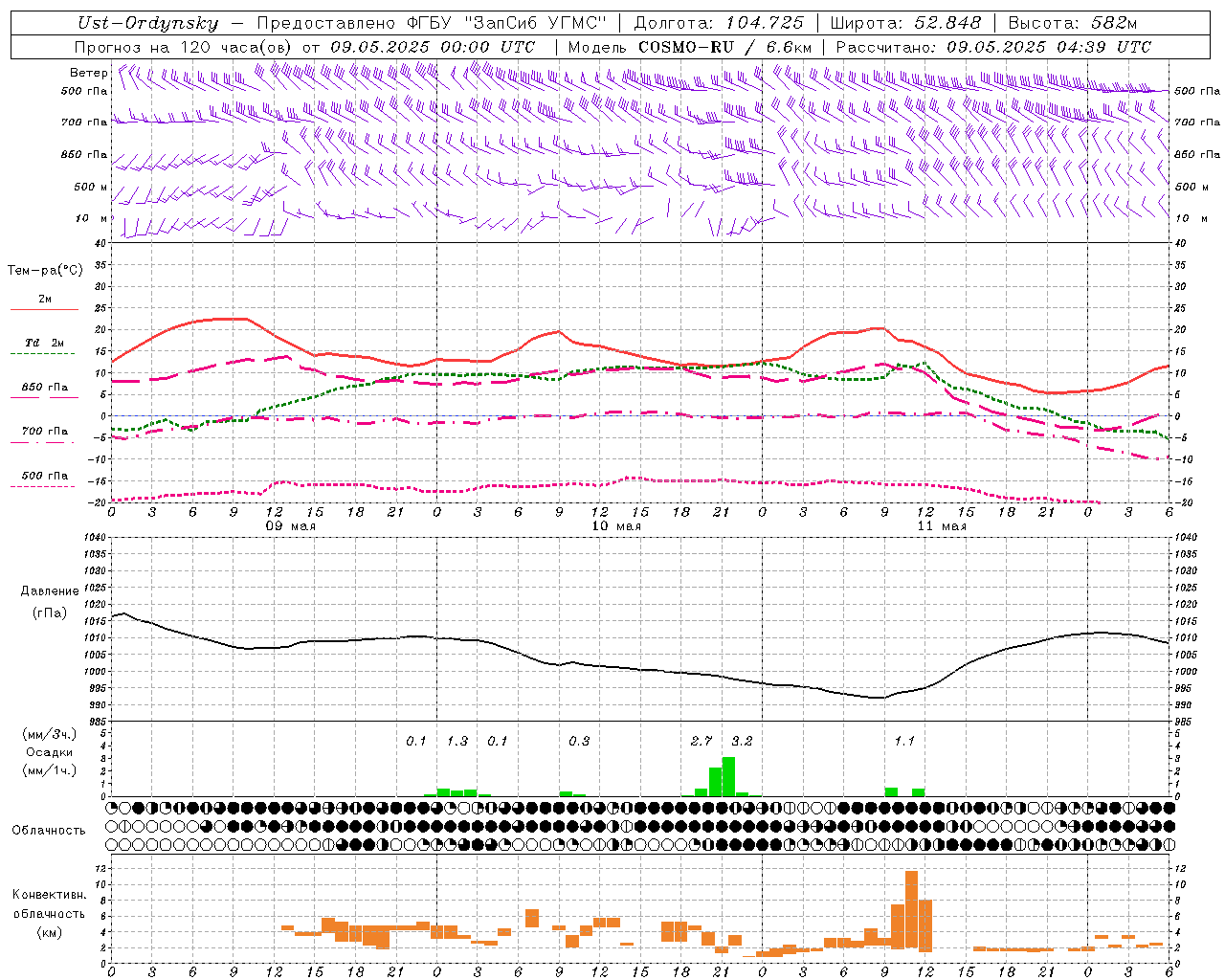Click the 500 гПа temperature legend line
1225x980 pixels.
coord(43,486)
